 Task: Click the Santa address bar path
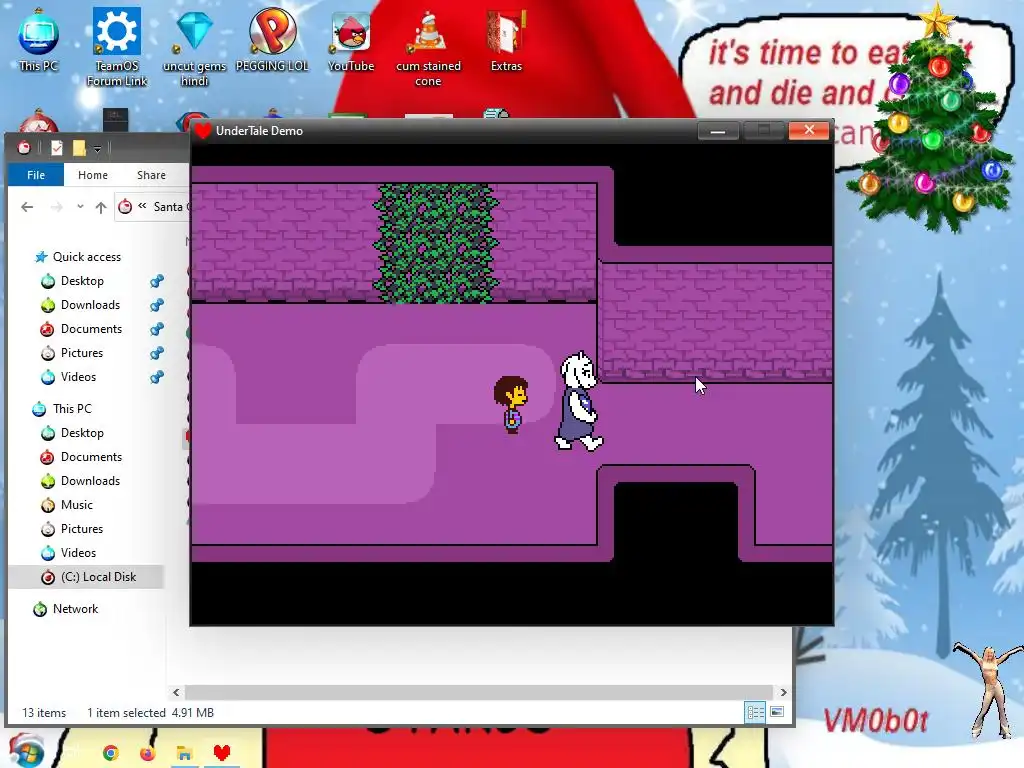[x=168, y=206]
